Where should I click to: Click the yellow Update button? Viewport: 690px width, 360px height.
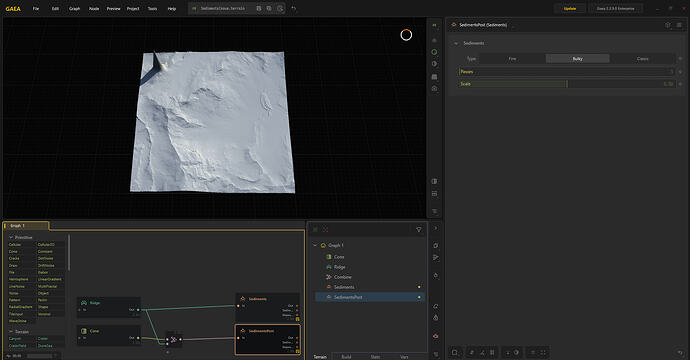click(x=570, y=8)
